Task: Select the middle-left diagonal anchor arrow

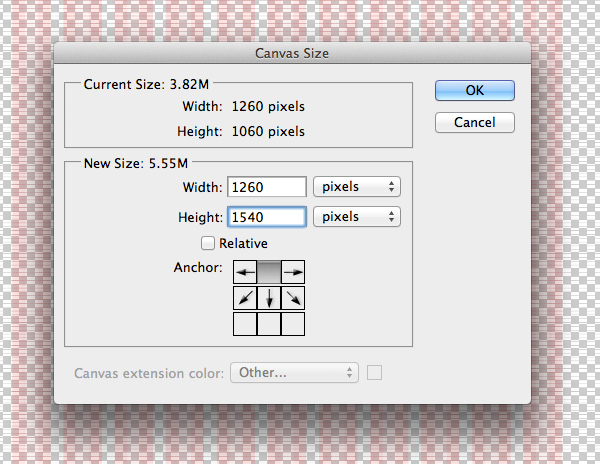Action: pos(245,298)
